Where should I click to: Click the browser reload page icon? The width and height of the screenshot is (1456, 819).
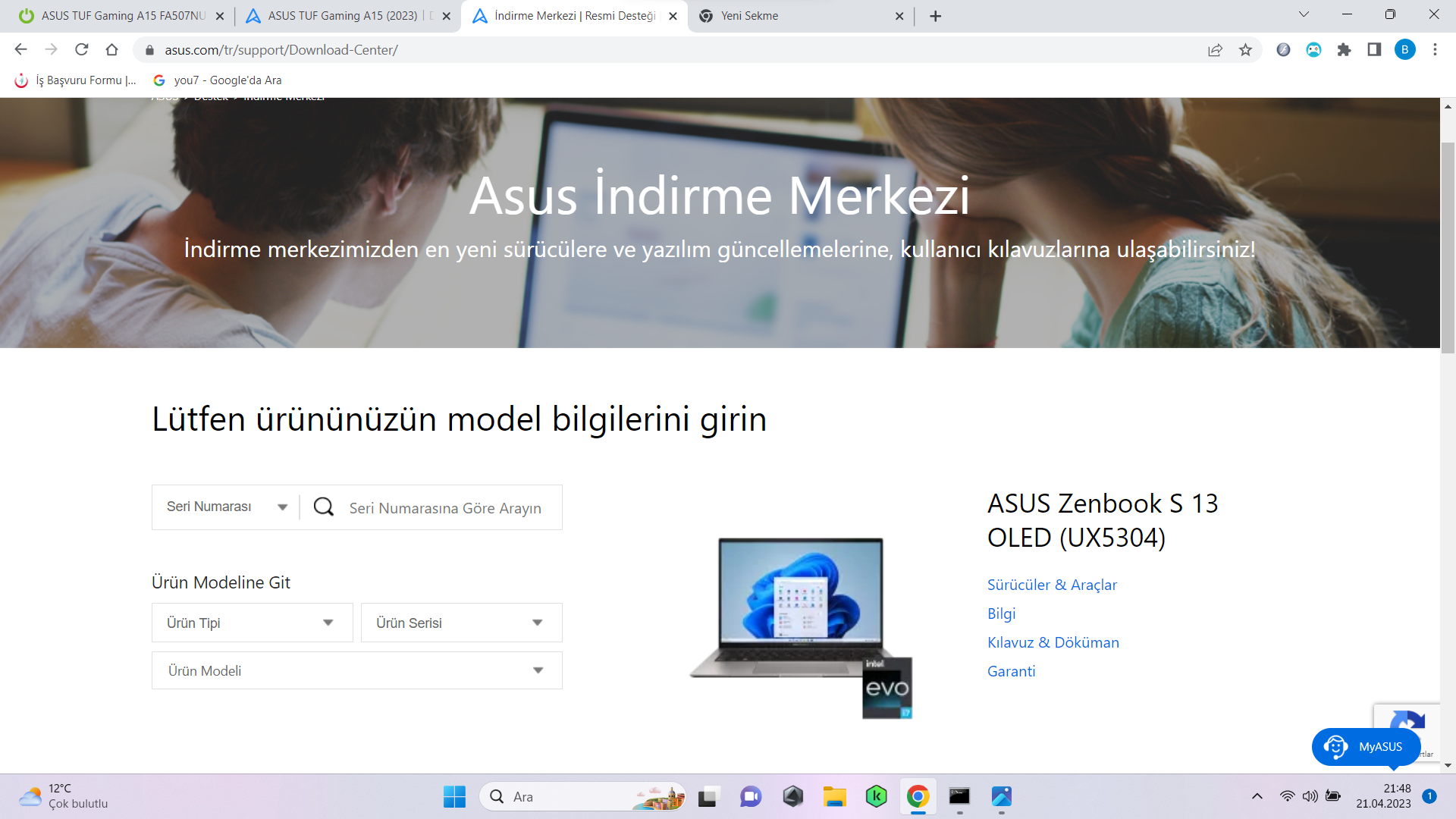(x=81, y=50)
